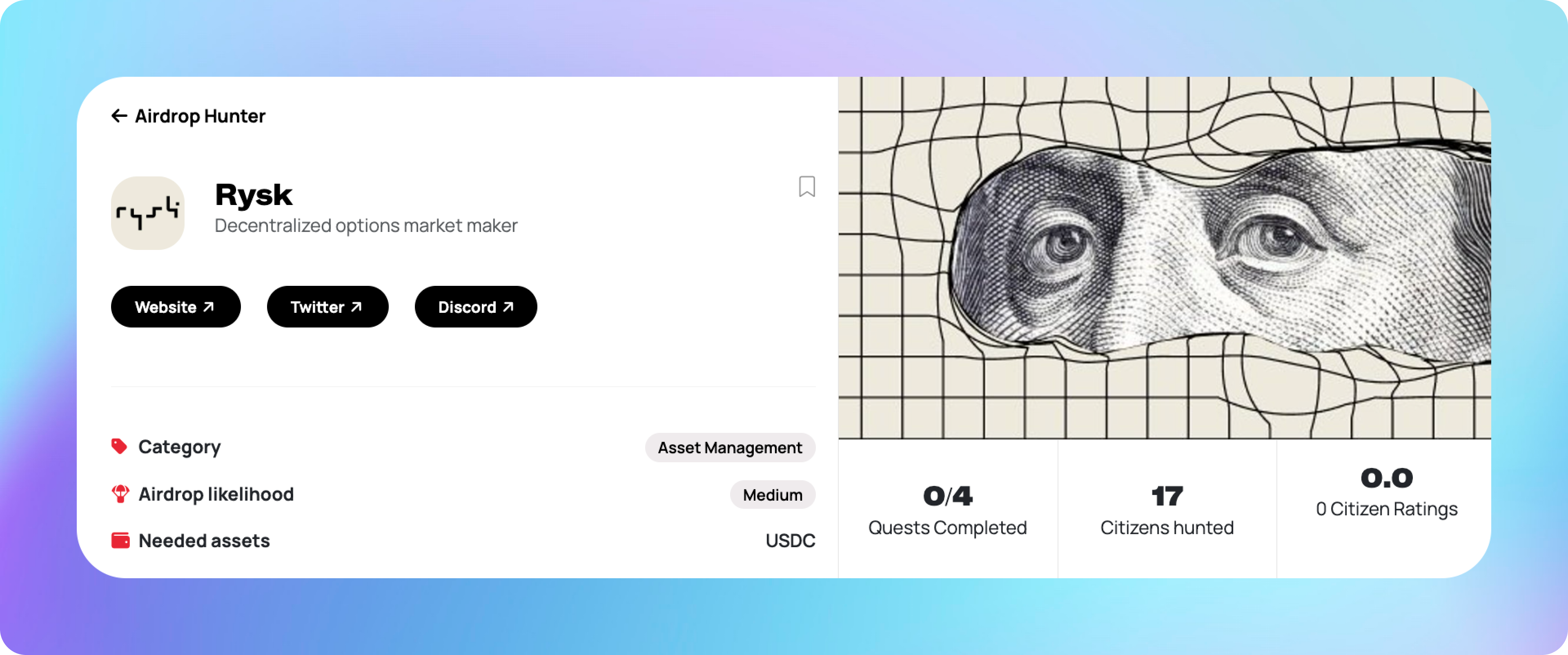Click the arrow icon on Discord button

[508, 307]
